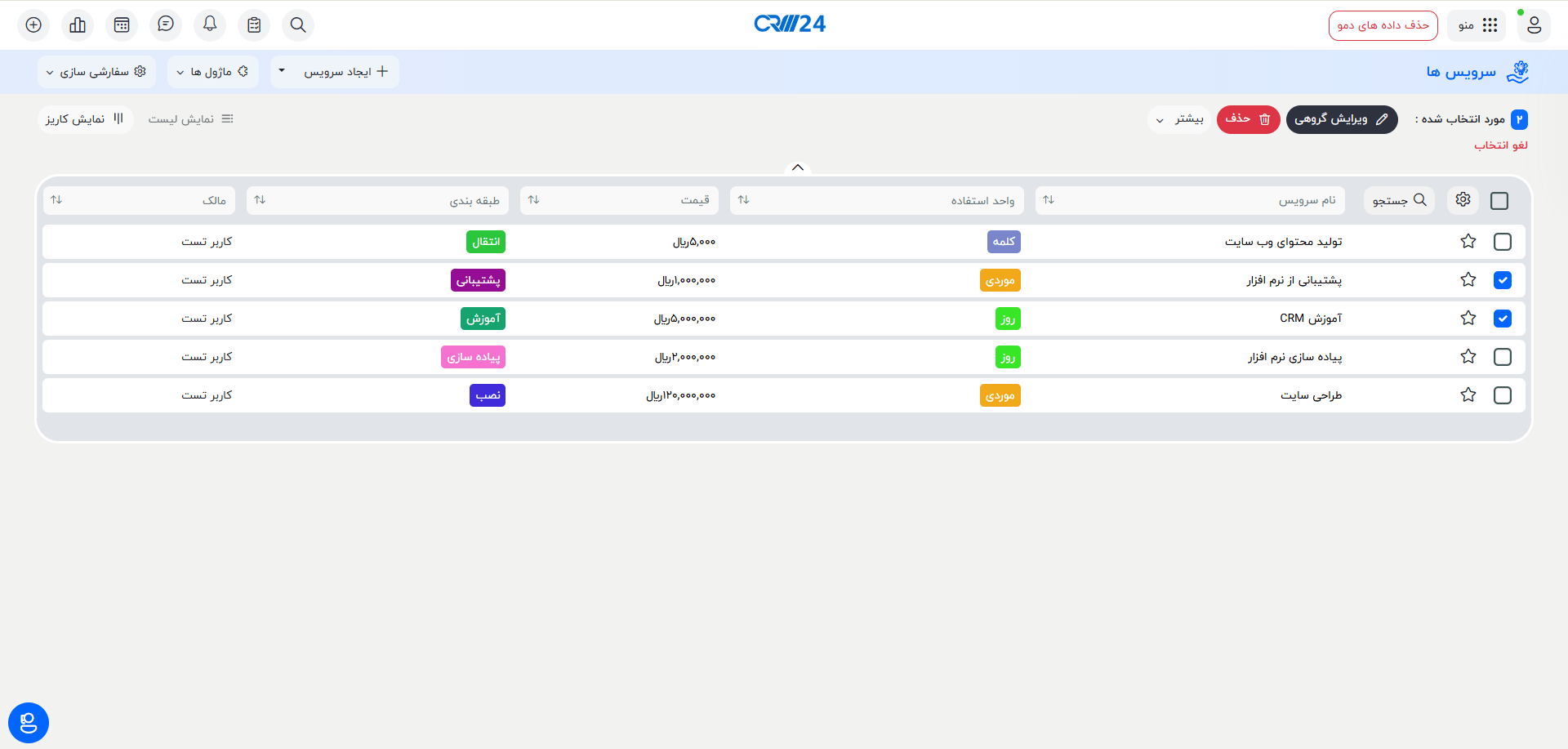Open the bar chart reports icon

click(x=78, y=25)
